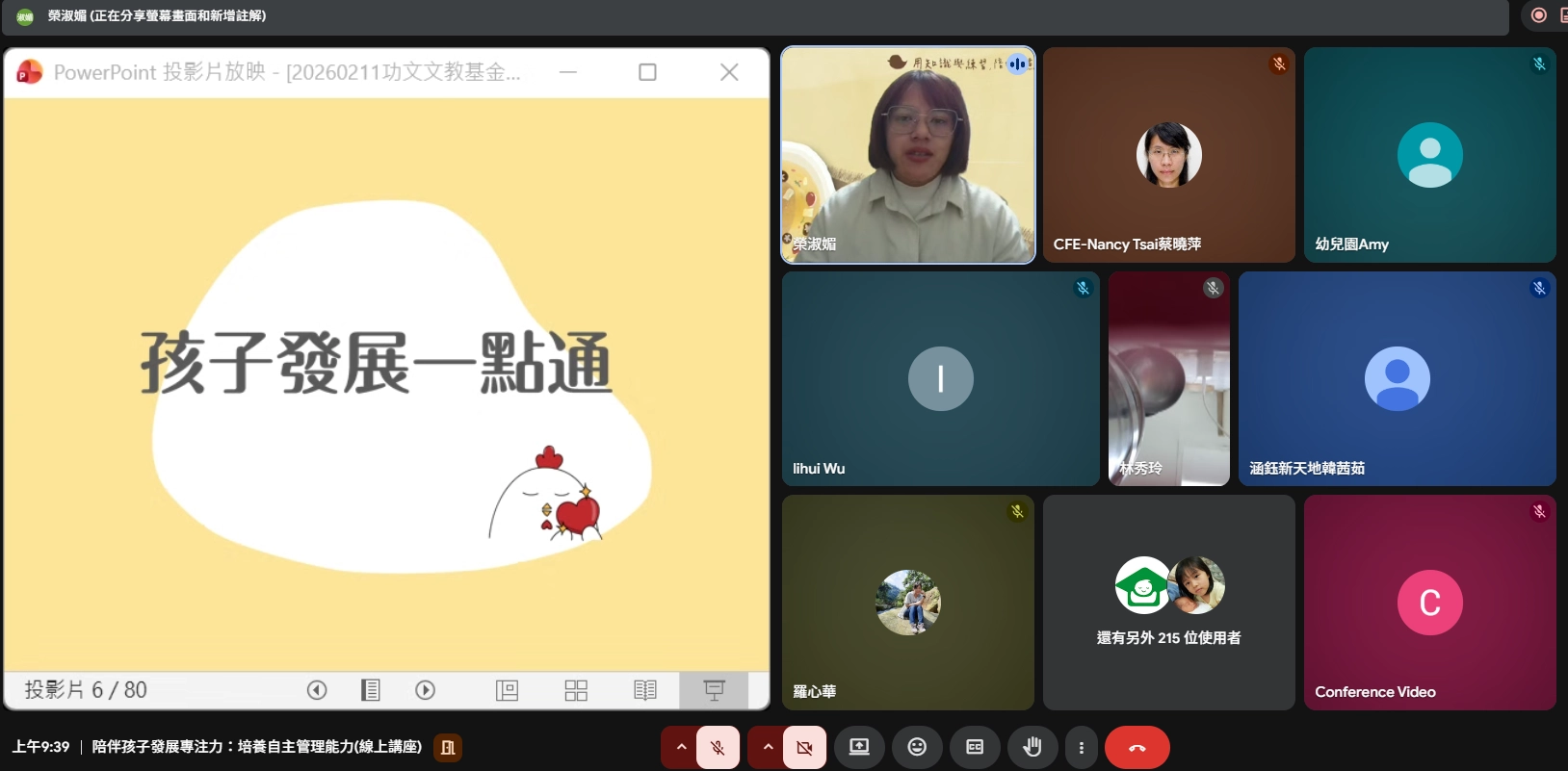Click the slideshow presentation view icon
Screen dimensions: 1568x771
coord(714,690)
